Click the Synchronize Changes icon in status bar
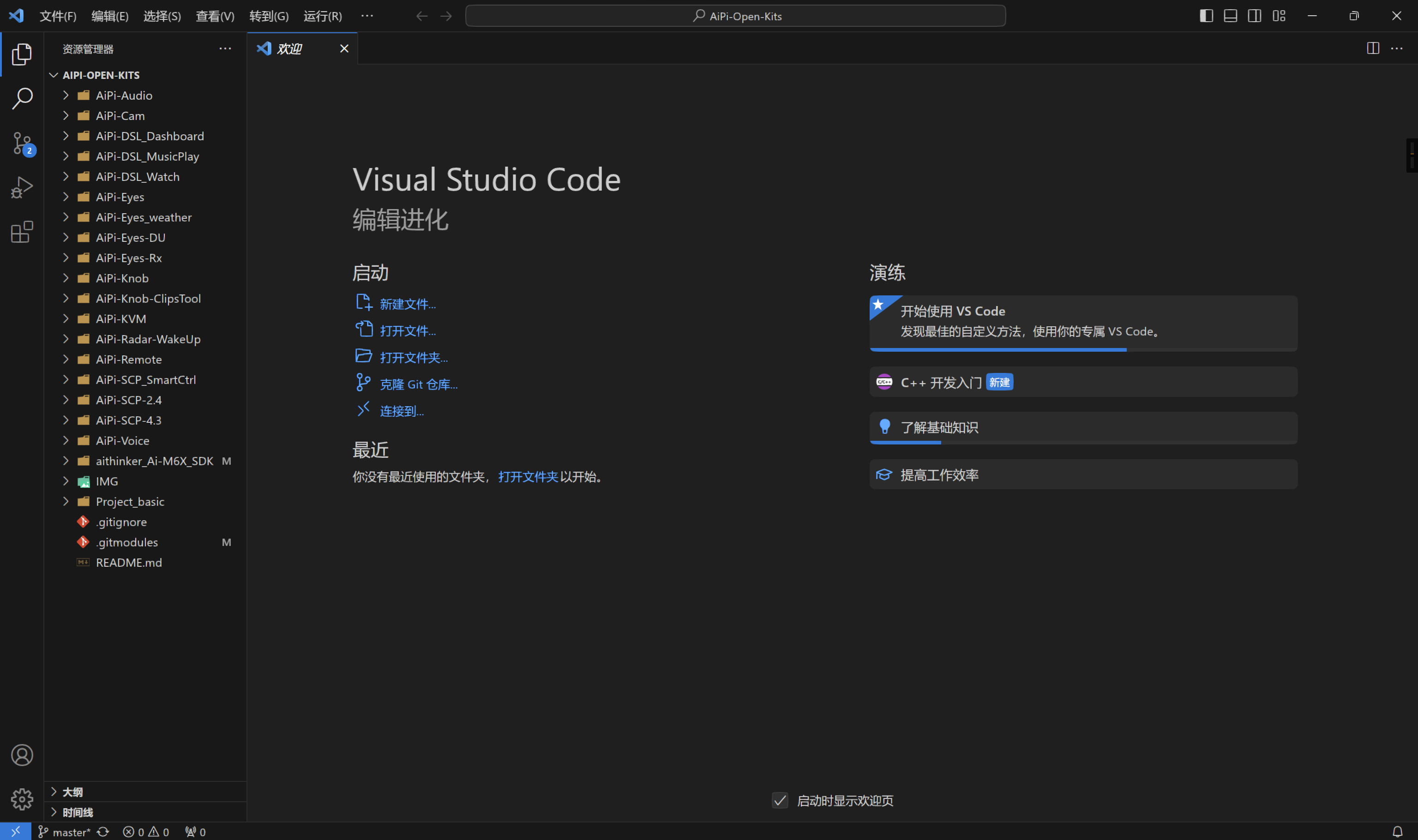 [103, 832]
